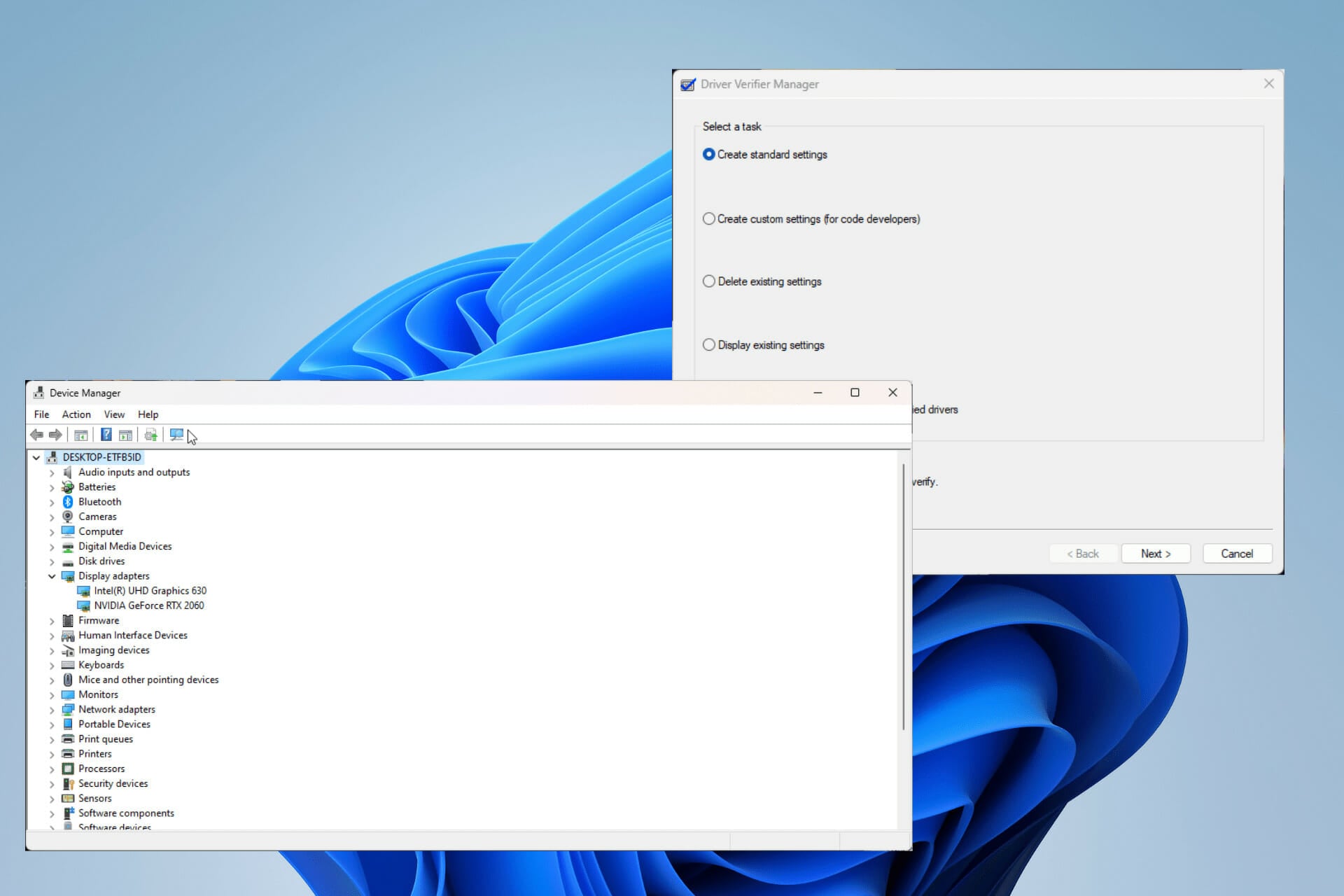Viewport: 1344px width, 896px height.
Task: Open the Action menu
Action: point(76,414)
